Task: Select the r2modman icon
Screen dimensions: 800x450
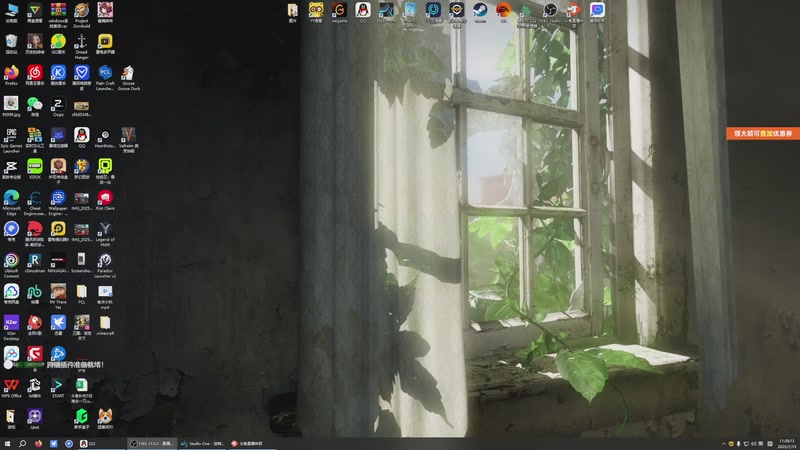Action: point(35,262)
